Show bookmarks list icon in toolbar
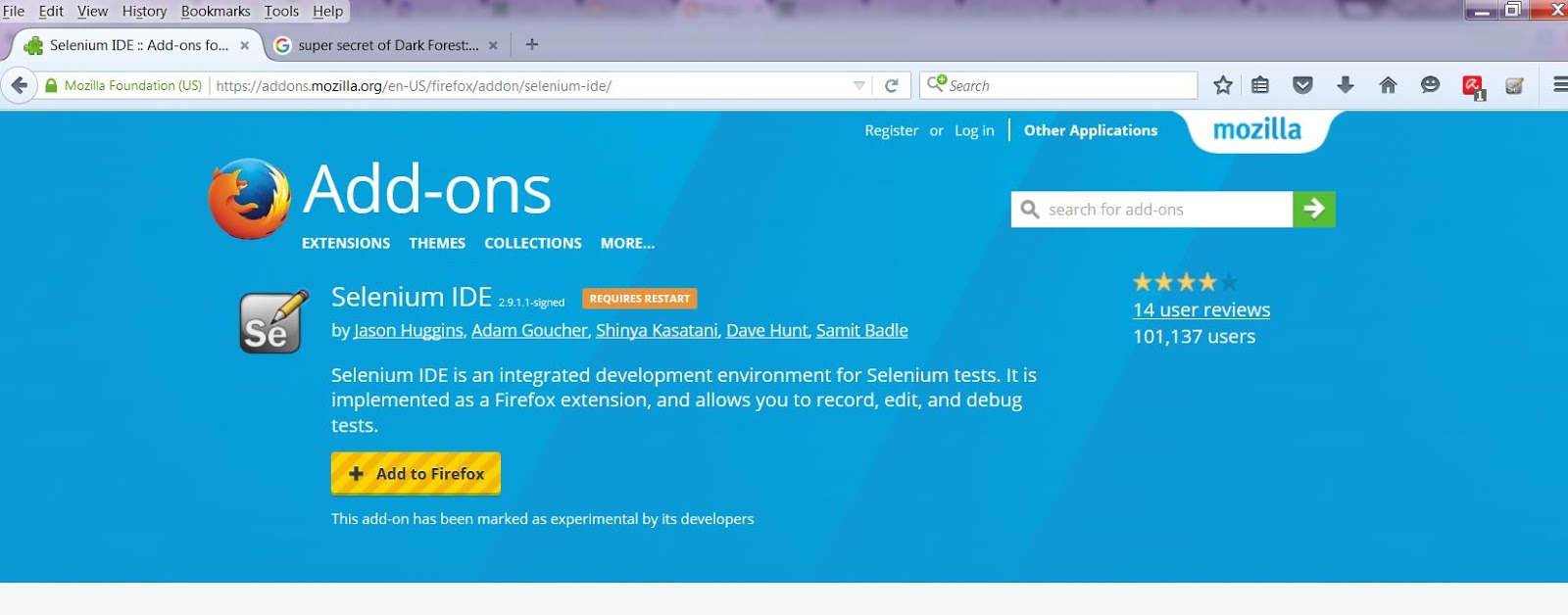1568x615 pixels. [1260, 85]
